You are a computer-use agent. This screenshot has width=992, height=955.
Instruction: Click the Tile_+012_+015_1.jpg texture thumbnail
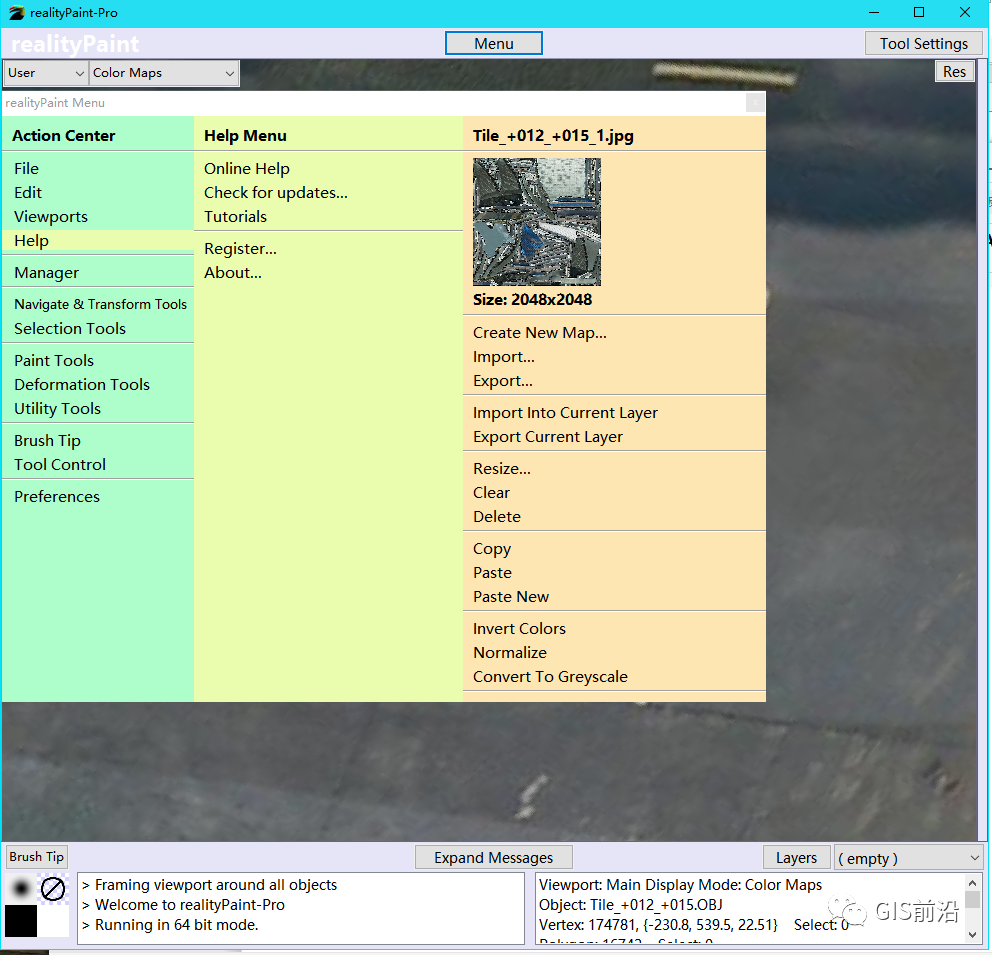coord(536,221)
